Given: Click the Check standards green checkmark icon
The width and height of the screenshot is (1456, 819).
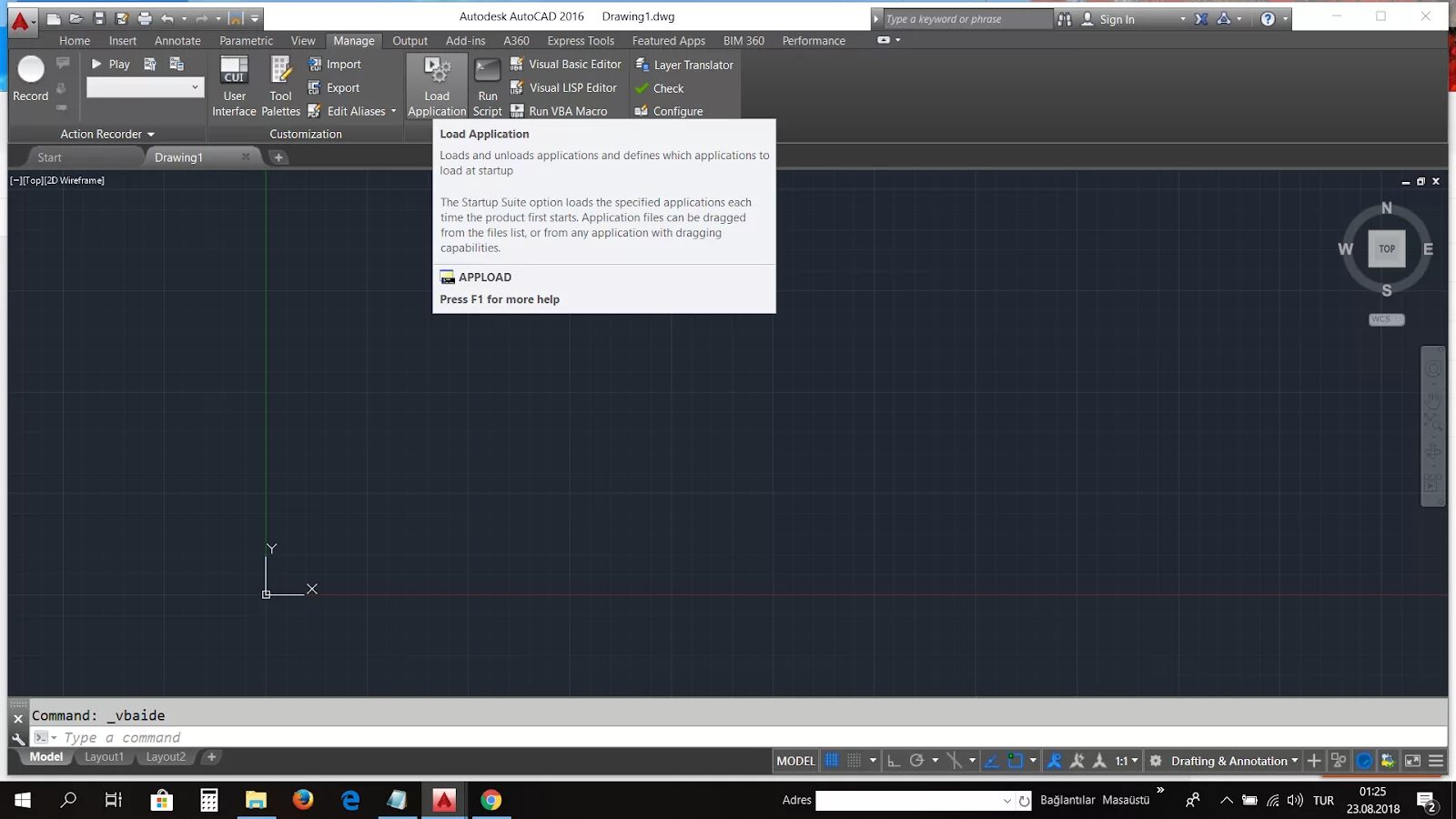Looking at the screenshot, I should pyautogui.click(x=642, y=88).
